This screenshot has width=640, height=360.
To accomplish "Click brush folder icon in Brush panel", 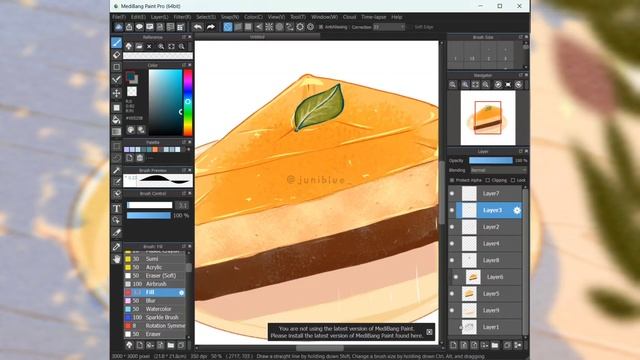I will [171, 345].
